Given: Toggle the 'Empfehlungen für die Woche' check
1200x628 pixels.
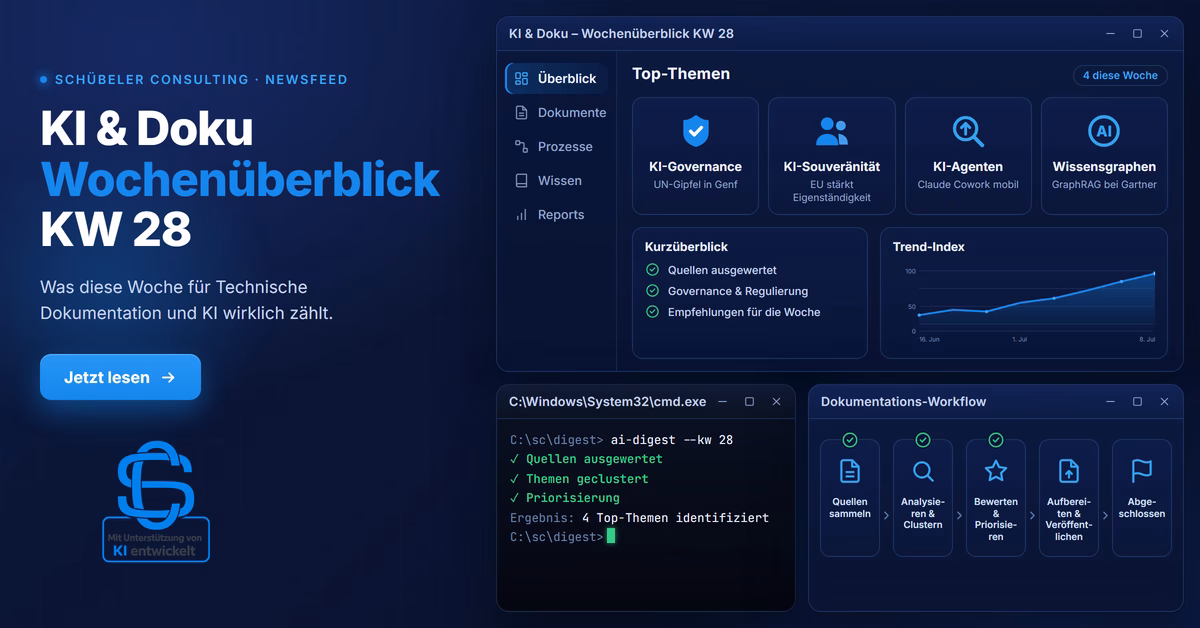Looking at the screenshot, I should pos(652,312).
